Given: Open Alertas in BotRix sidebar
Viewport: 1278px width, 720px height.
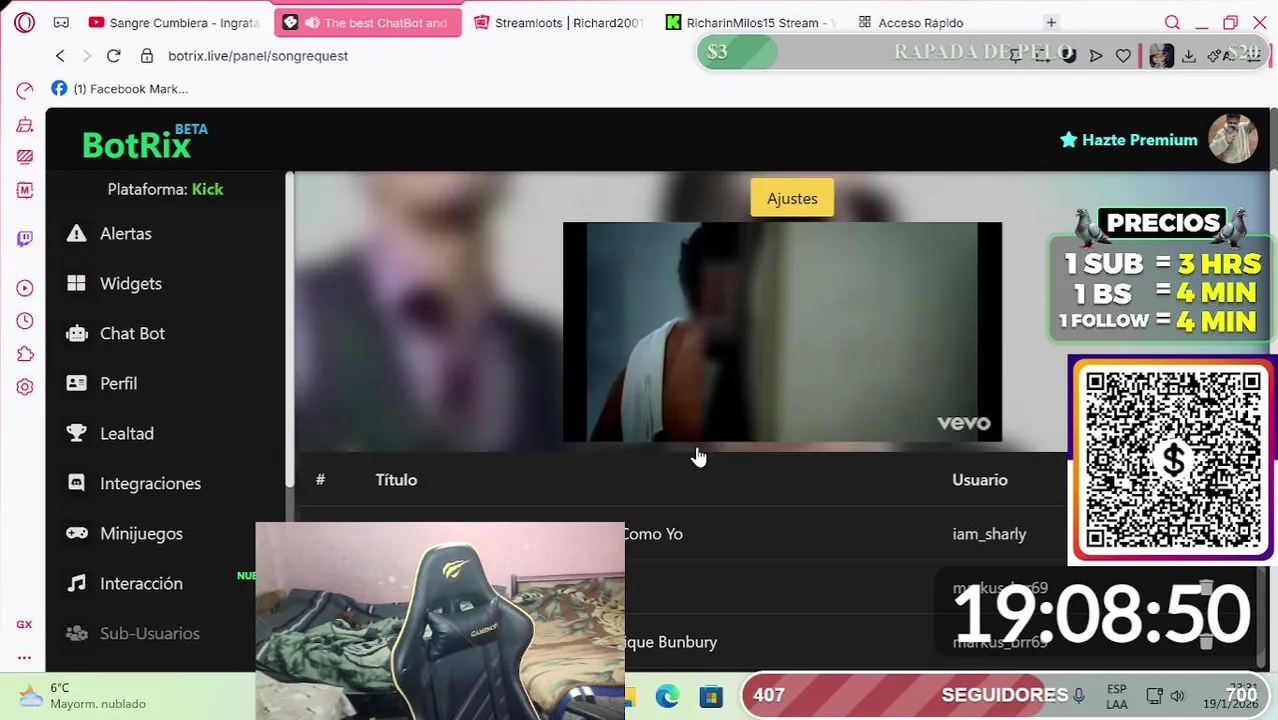Looking at the screenshot, I should coord(126,233).
